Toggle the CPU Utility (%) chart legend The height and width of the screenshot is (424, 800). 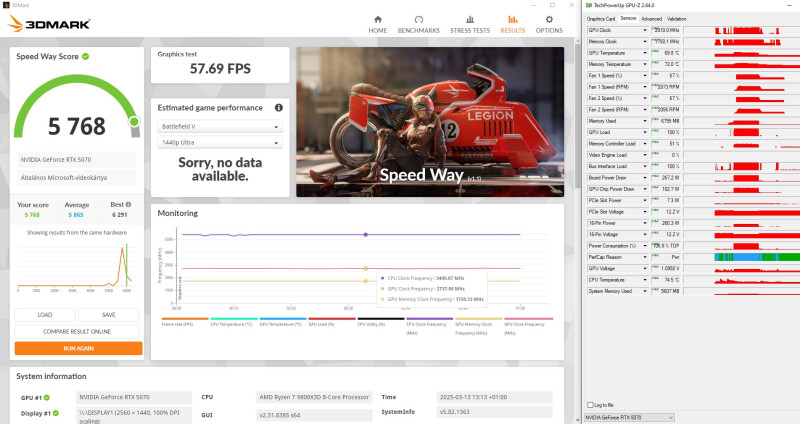[x=381, y=321]
